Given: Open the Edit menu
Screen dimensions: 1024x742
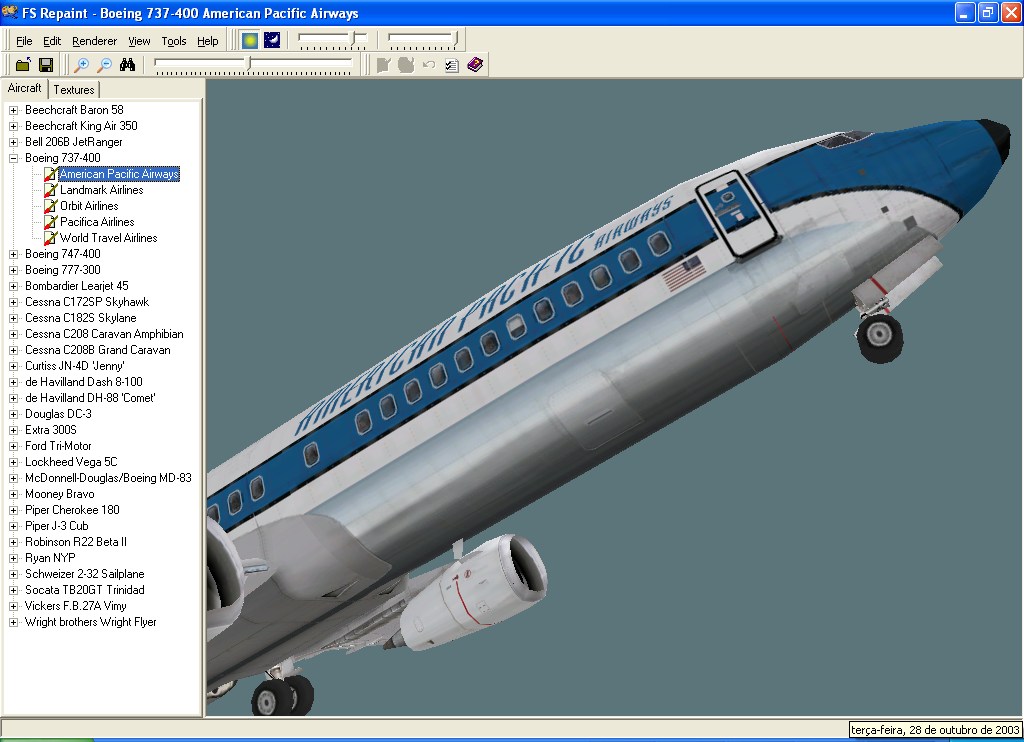Looking at the screenshot, I should point(52,41).
